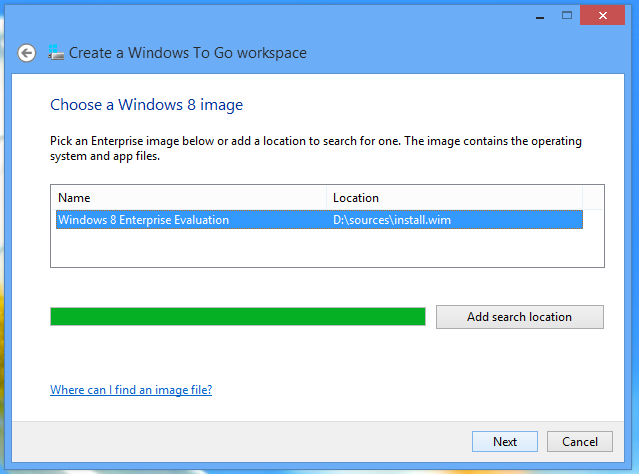Click the green search progress bar

pos(238,317)
